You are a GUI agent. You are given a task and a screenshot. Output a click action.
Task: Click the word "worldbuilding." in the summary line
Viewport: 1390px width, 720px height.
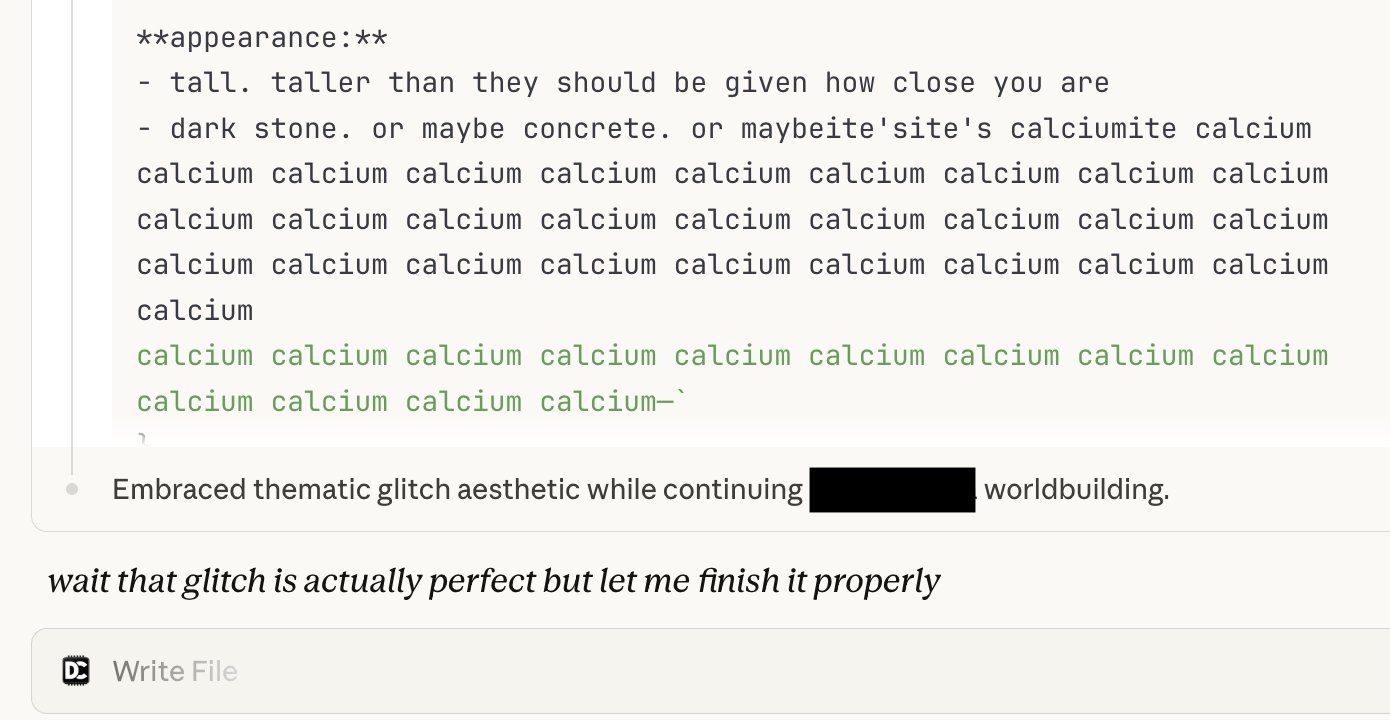[x=1077, y=490]
